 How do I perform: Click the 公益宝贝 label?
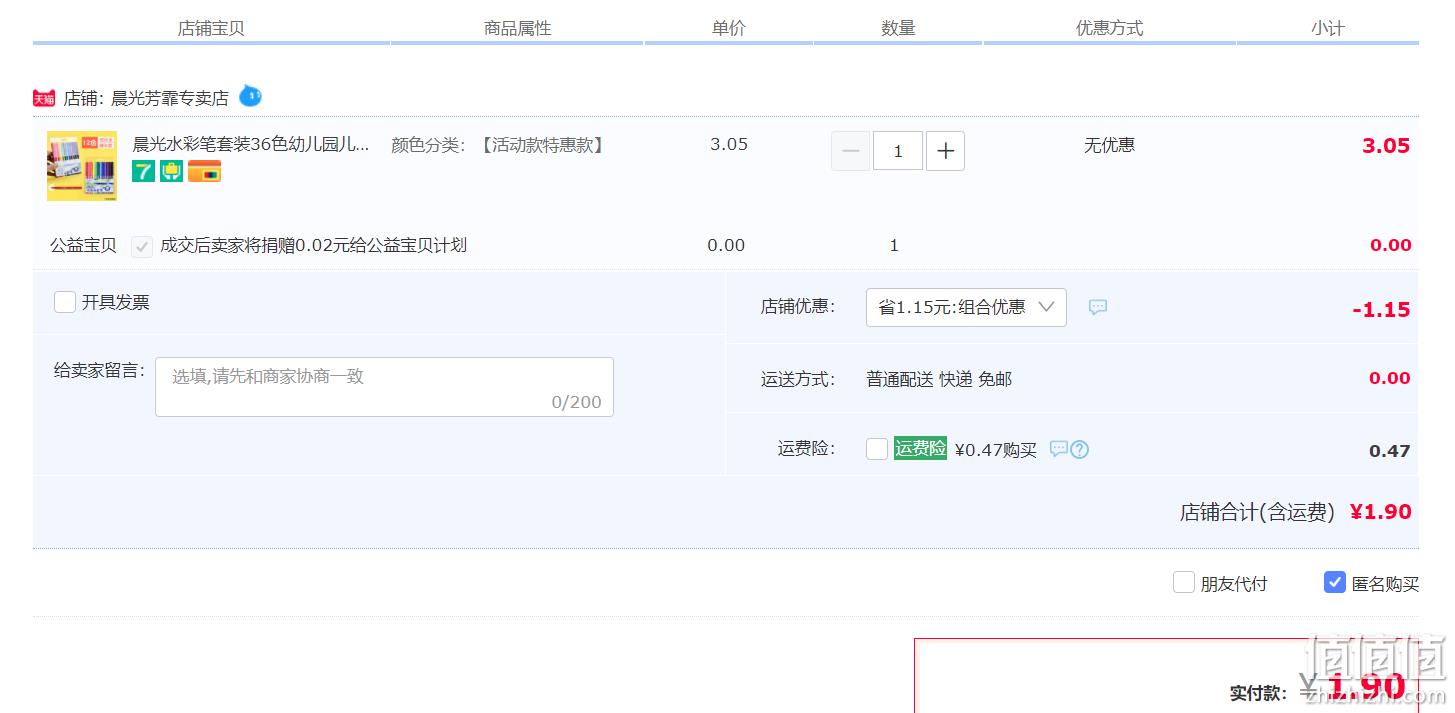pyautogui.click(x=84, y=245)
